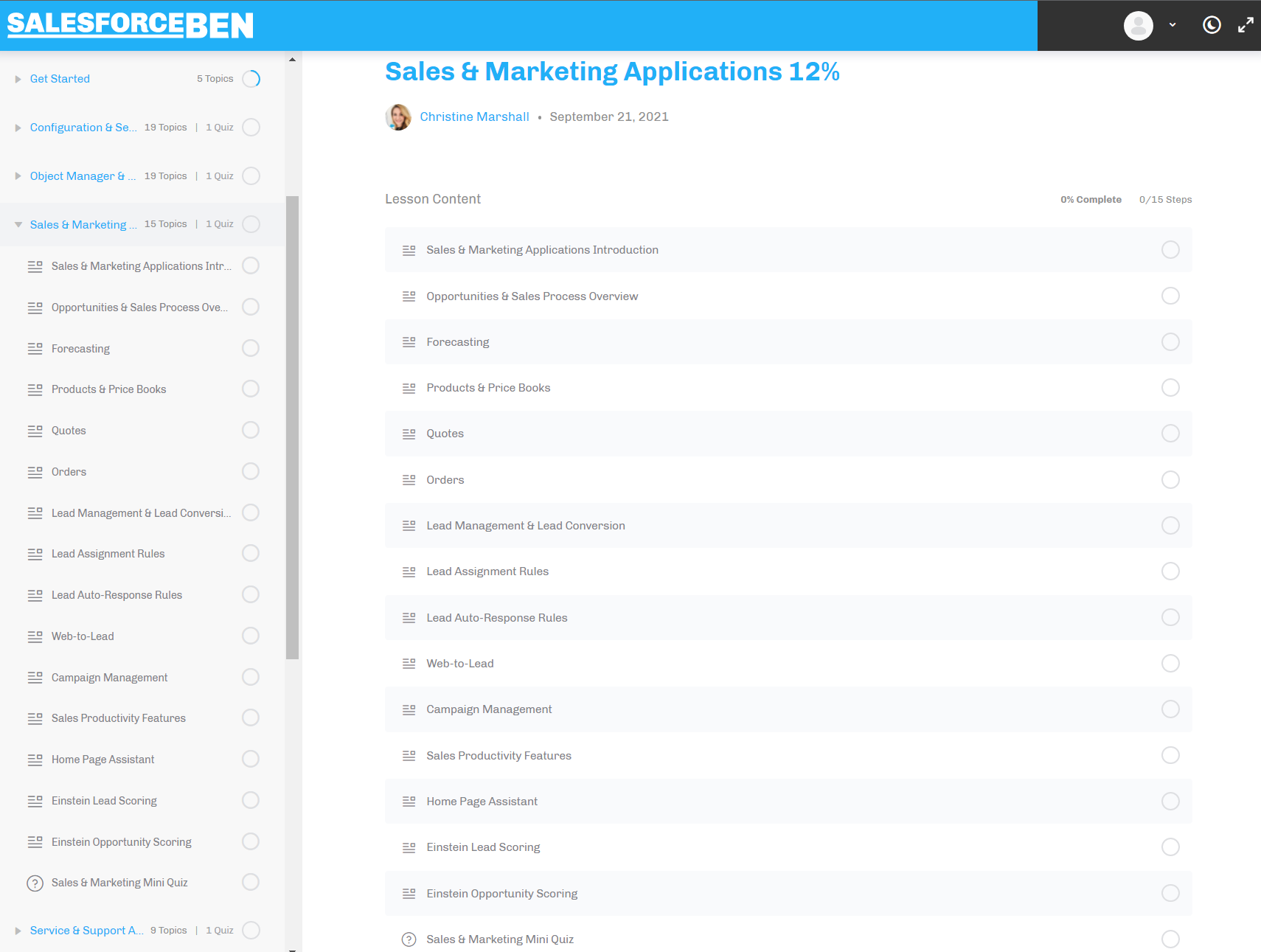This screenshot has height=952, width=1261.
Task: Open Get Started section link
Action: [x=60, y=79]
